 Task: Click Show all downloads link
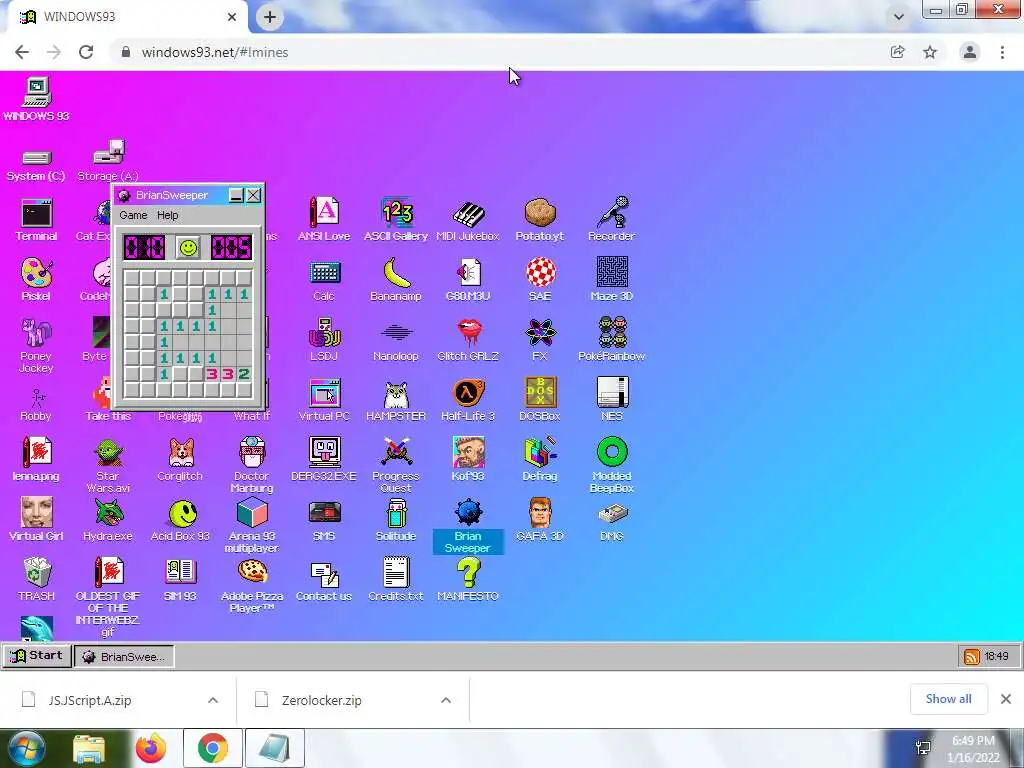948,699
